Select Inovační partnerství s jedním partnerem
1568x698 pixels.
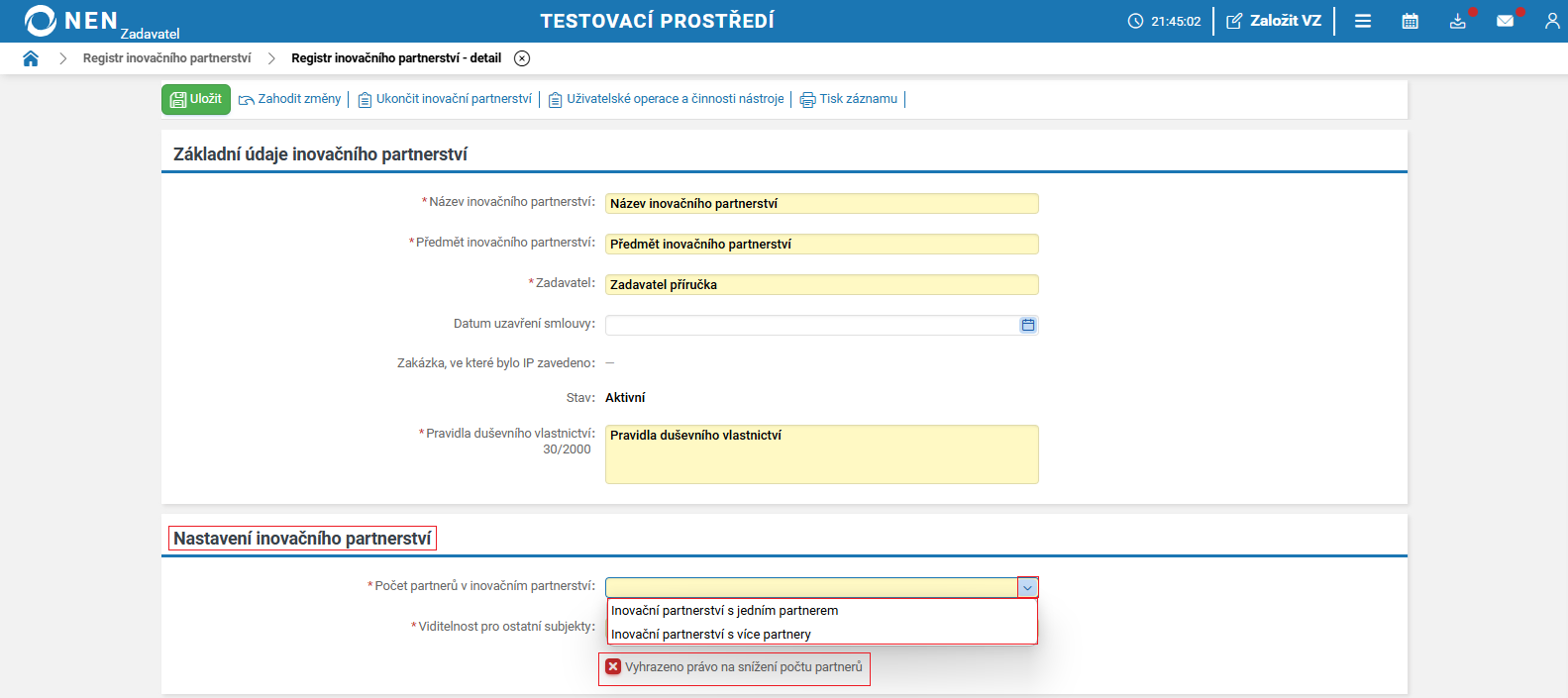(725, 611)
